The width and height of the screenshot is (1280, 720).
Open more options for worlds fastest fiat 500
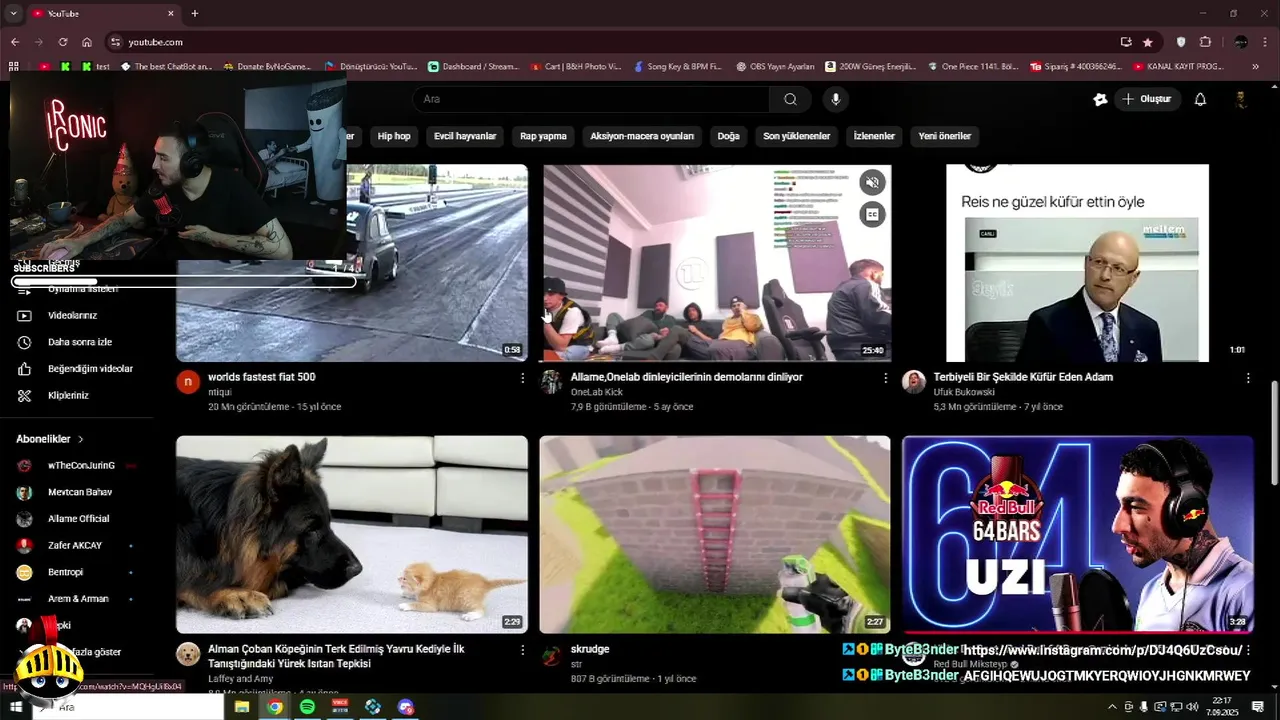pos(522,378)
